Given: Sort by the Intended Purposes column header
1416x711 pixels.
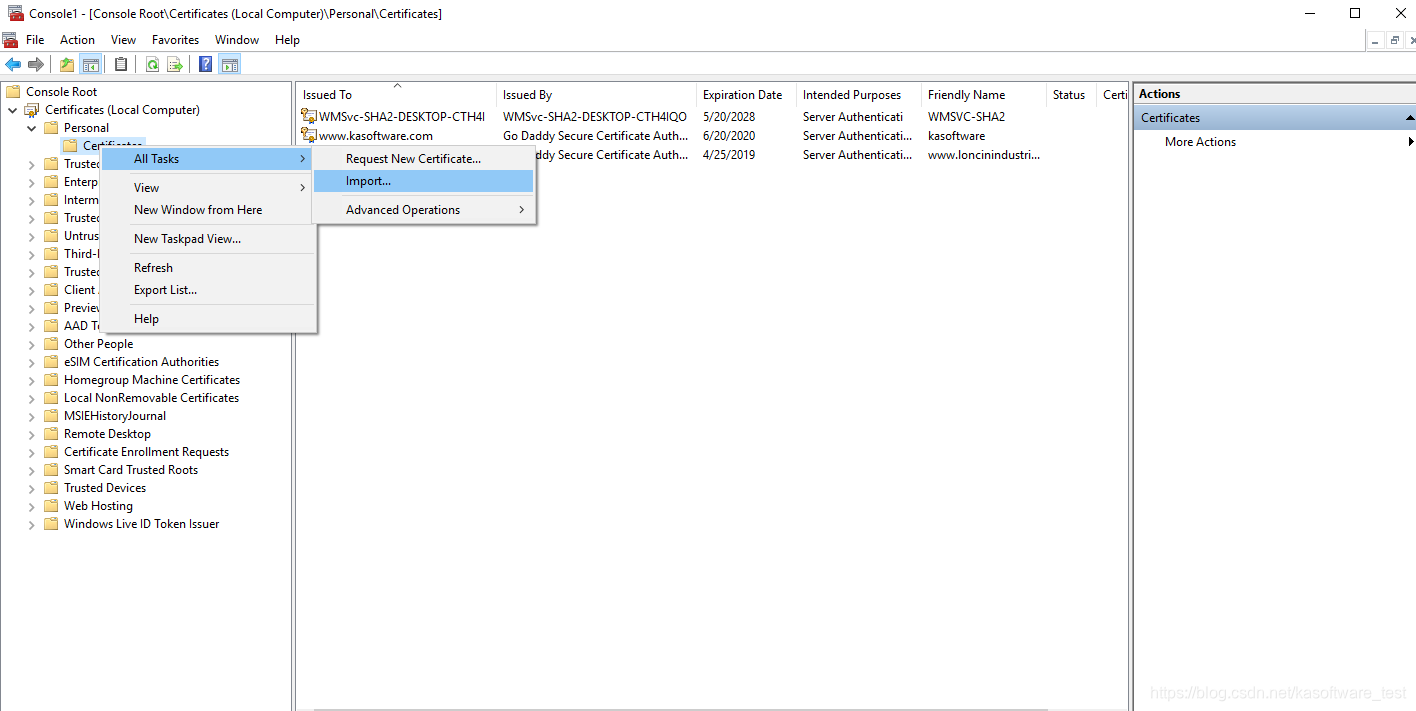Looking at the screenshot, I should 859,95.
